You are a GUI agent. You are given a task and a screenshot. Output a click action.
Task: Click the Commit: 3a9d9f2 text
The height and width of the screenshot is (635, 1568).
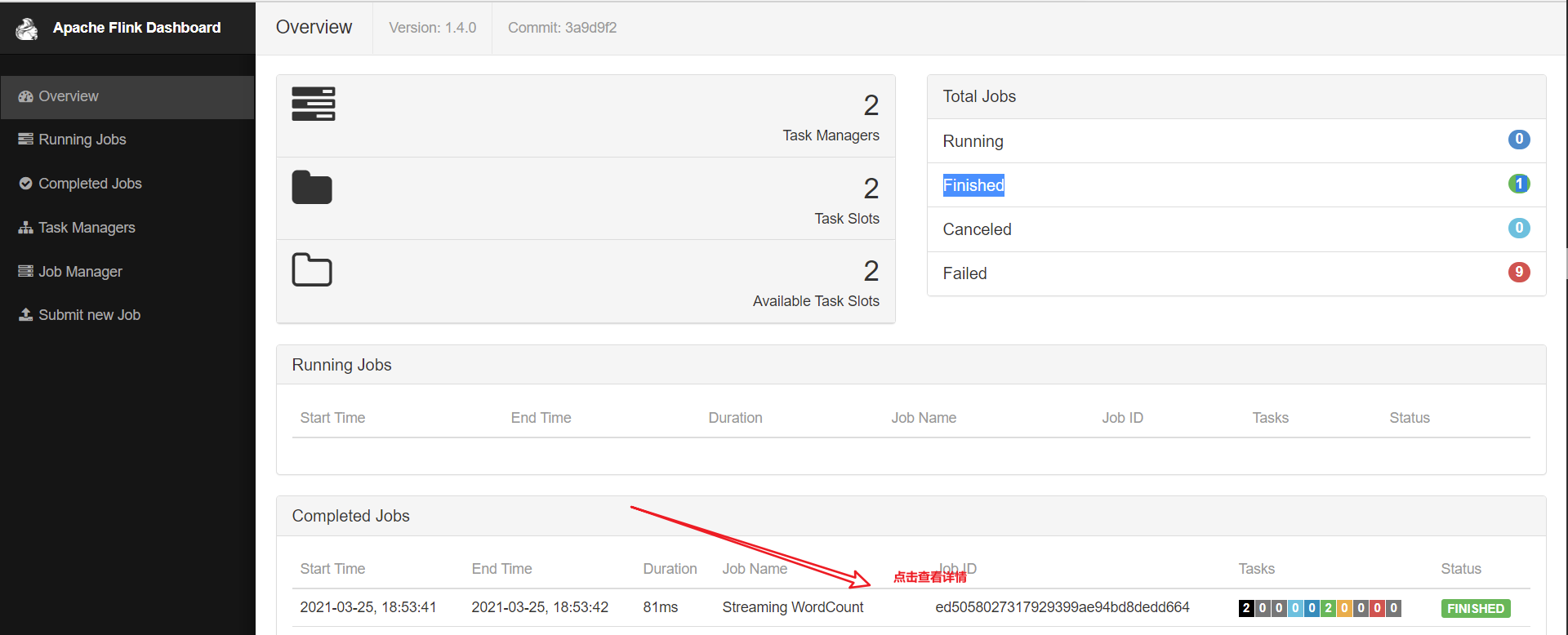click(562, 28)
